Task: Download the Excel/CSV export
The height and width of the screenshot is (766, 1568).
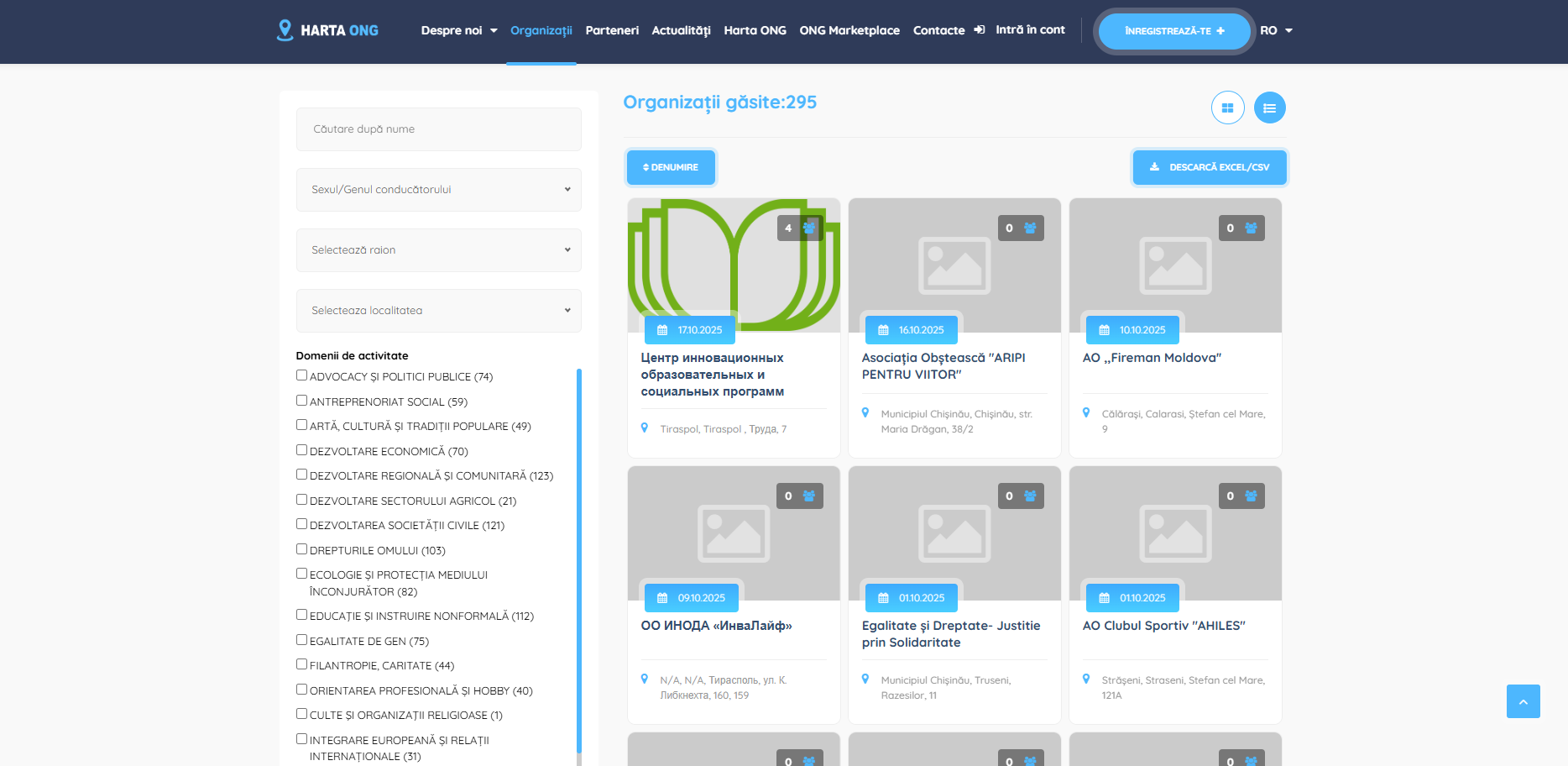Action: click(1209, 167)
